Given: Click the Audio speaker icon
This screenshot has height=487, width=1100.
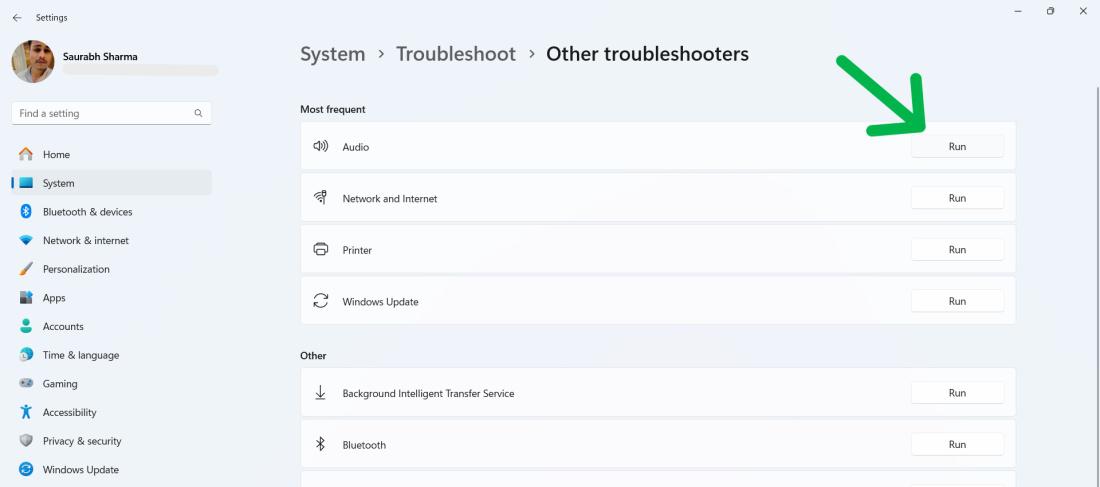Looking at the screenshot, I should 321,146.
